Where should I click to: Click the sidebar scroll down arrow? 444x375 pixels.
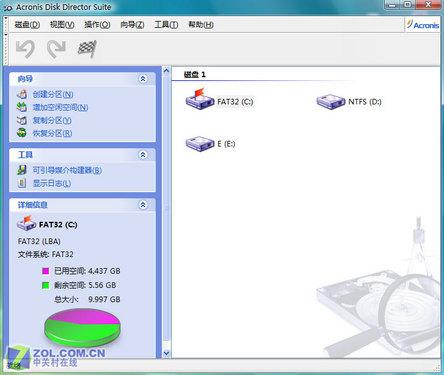click(x=166, y=353)
